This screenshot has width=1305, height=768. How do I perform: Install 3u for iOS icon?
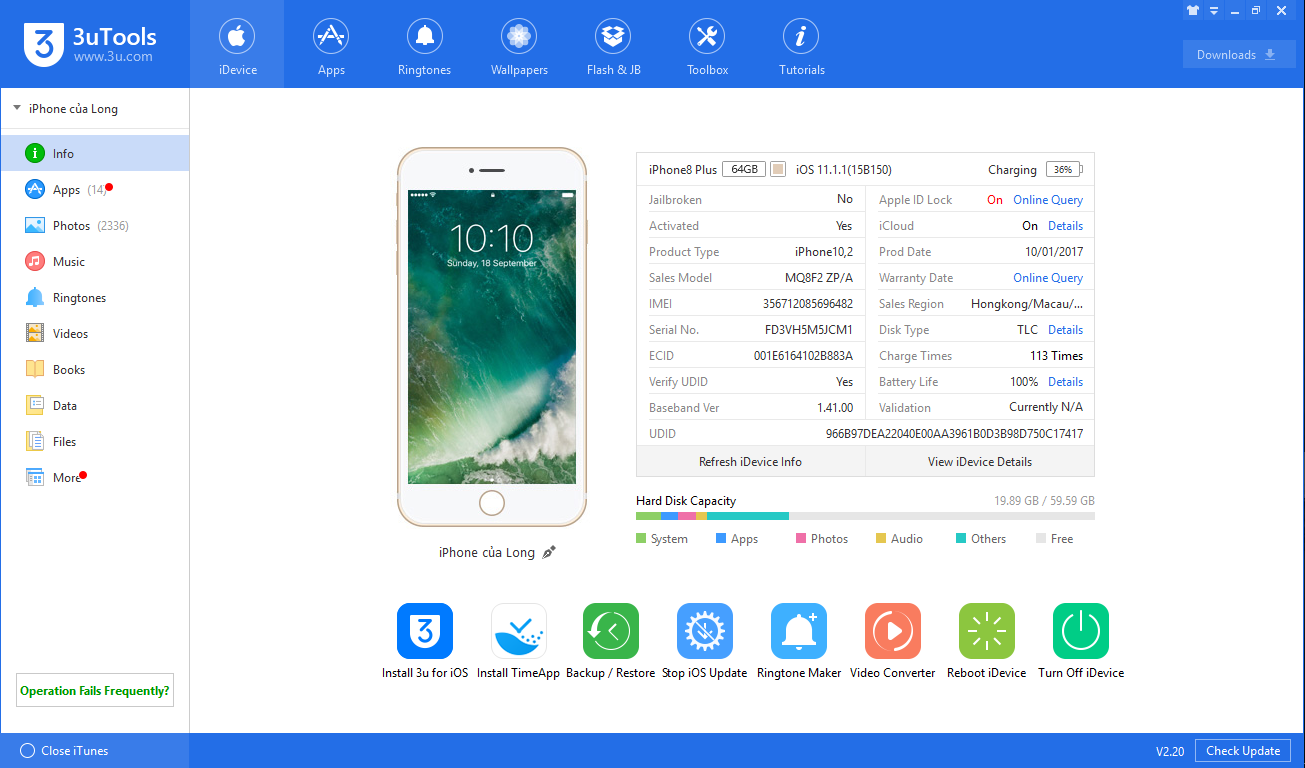point(425,631)
